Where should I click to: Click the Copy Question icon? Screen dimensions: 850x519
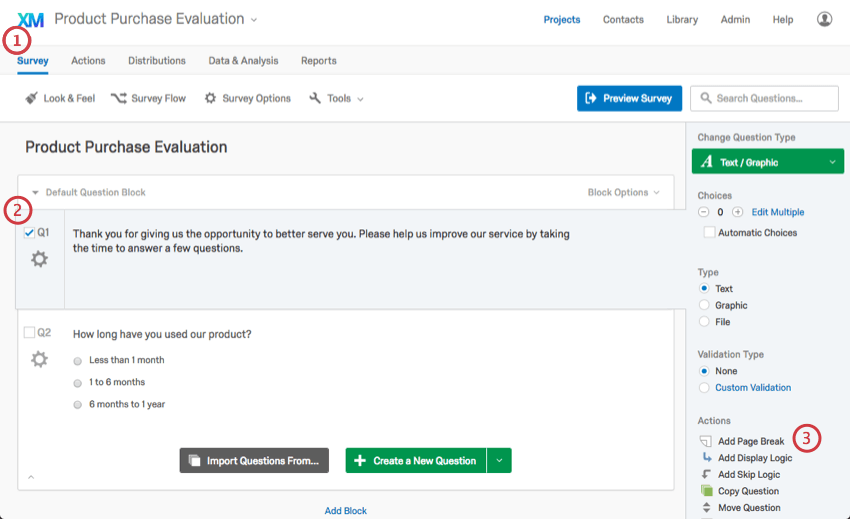coord(706,491)
